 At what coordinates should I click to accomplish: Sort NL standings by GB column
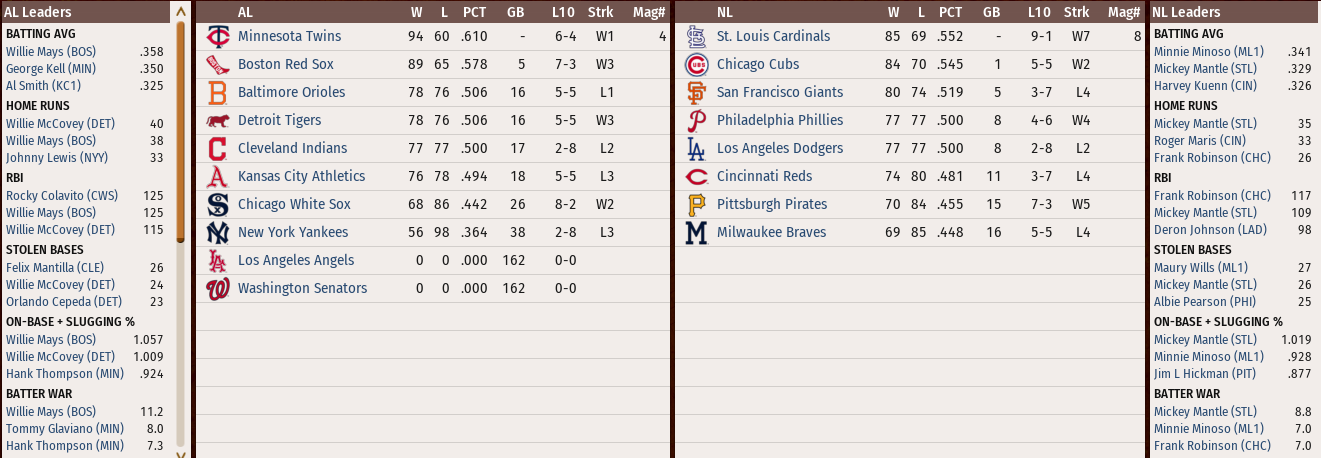coord(991,12)
